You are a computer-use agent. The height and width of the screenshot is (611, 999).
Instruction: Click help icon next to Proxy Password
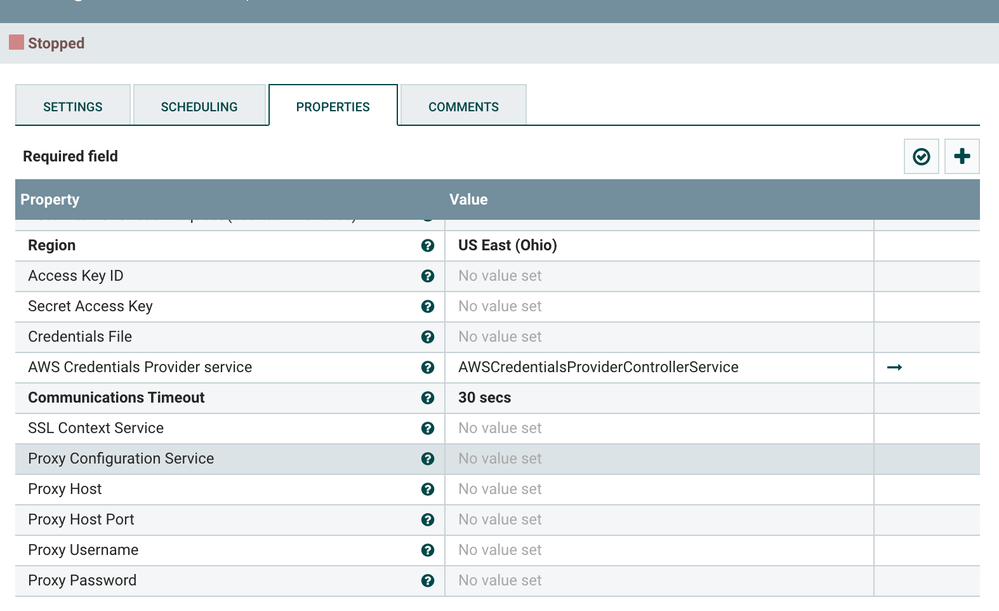tap(428, 580)
